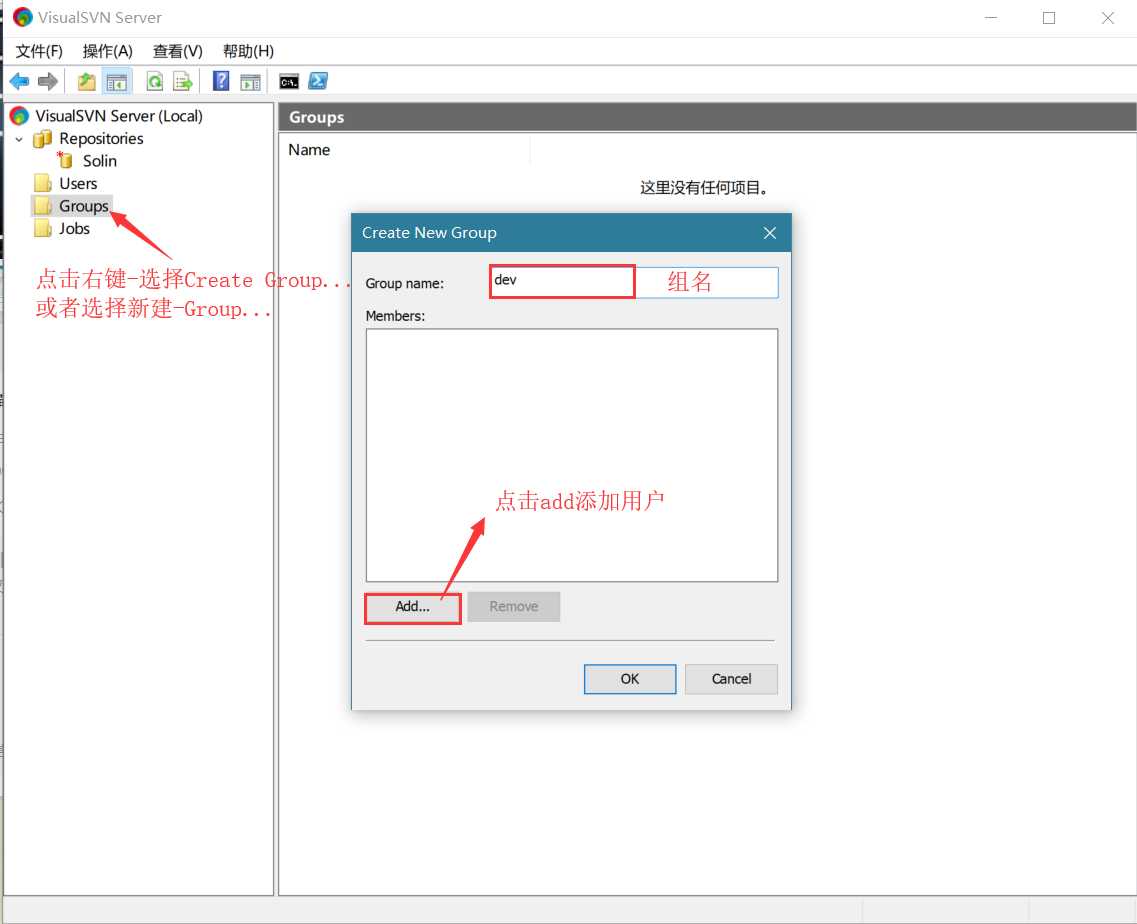Select the Jobs folder icon
This screenshot has width=1137, height=924.
(x=43, y=228)
